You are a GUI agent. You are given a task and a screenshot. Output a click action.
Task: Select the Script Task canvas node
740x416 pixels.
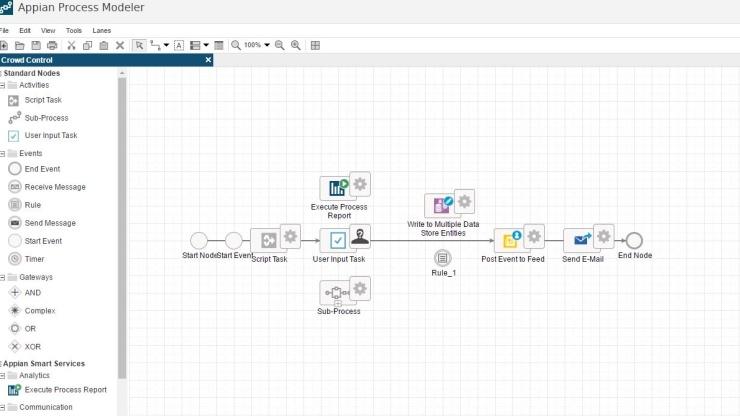[269, 241]
